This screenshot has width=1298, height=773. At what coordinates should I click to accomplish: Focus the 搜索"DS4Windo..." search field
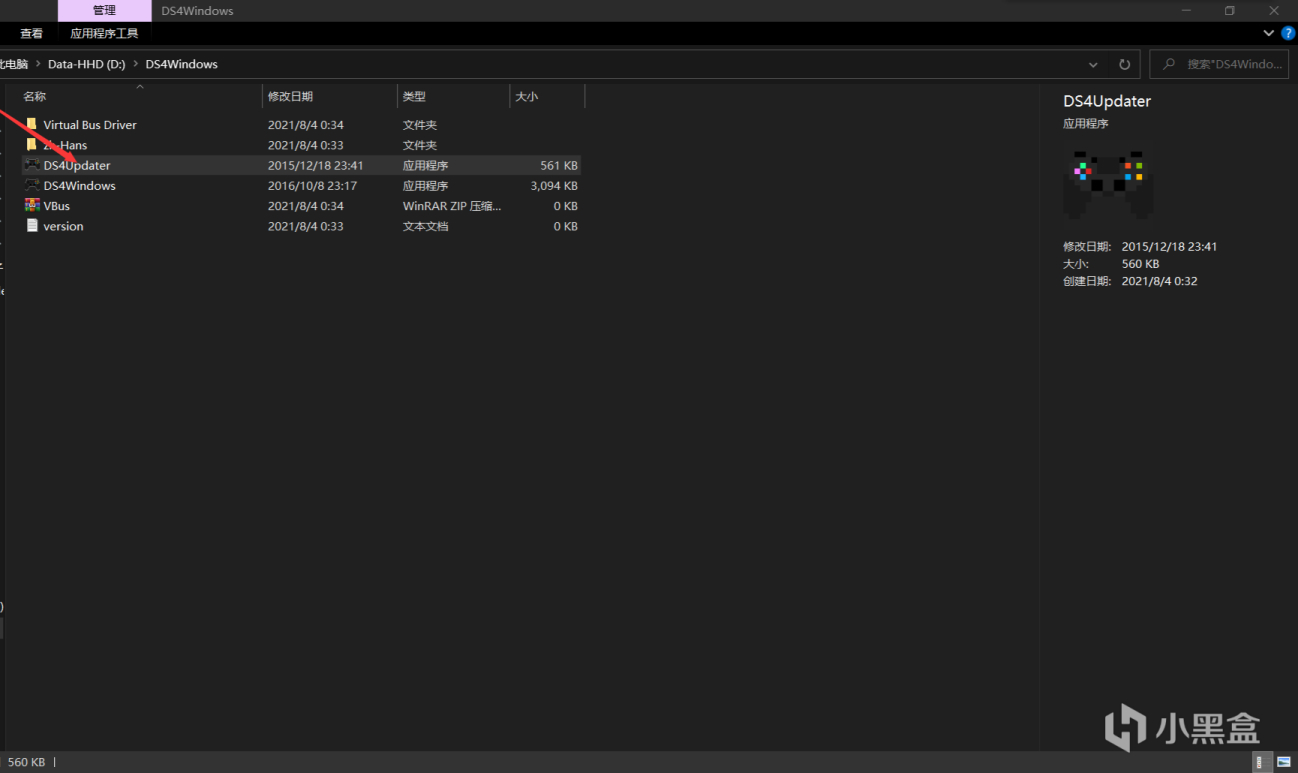[1219, 64]
